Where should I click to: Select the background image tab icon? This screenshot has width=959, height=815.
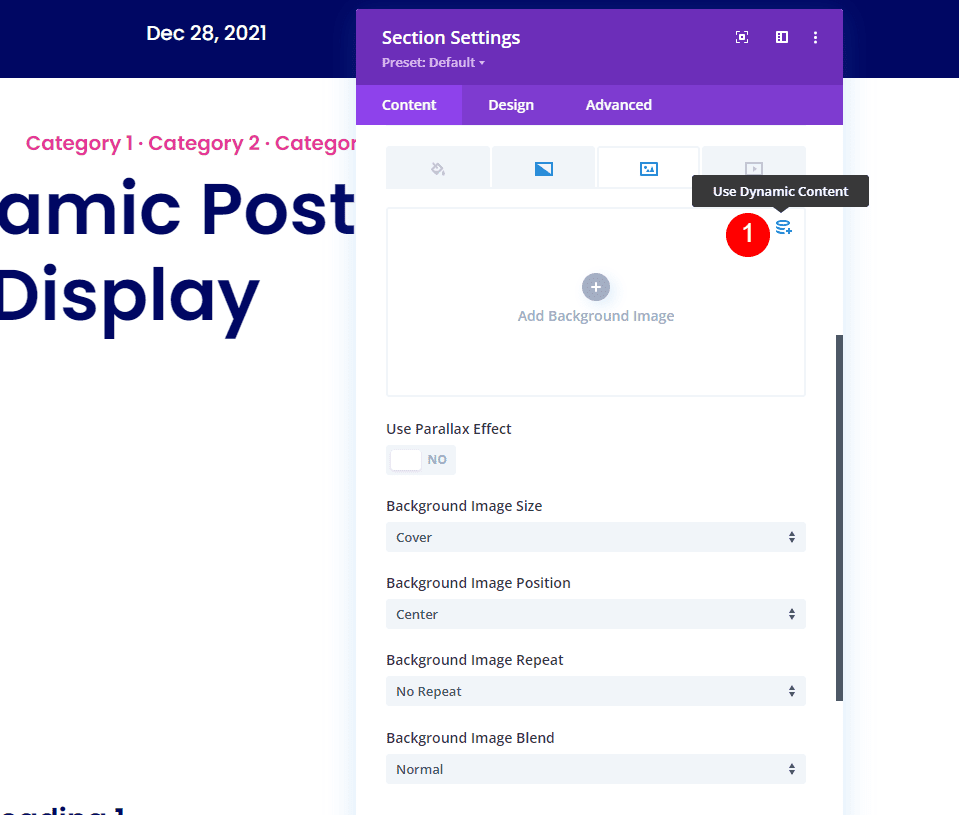[x=648, y=167]
